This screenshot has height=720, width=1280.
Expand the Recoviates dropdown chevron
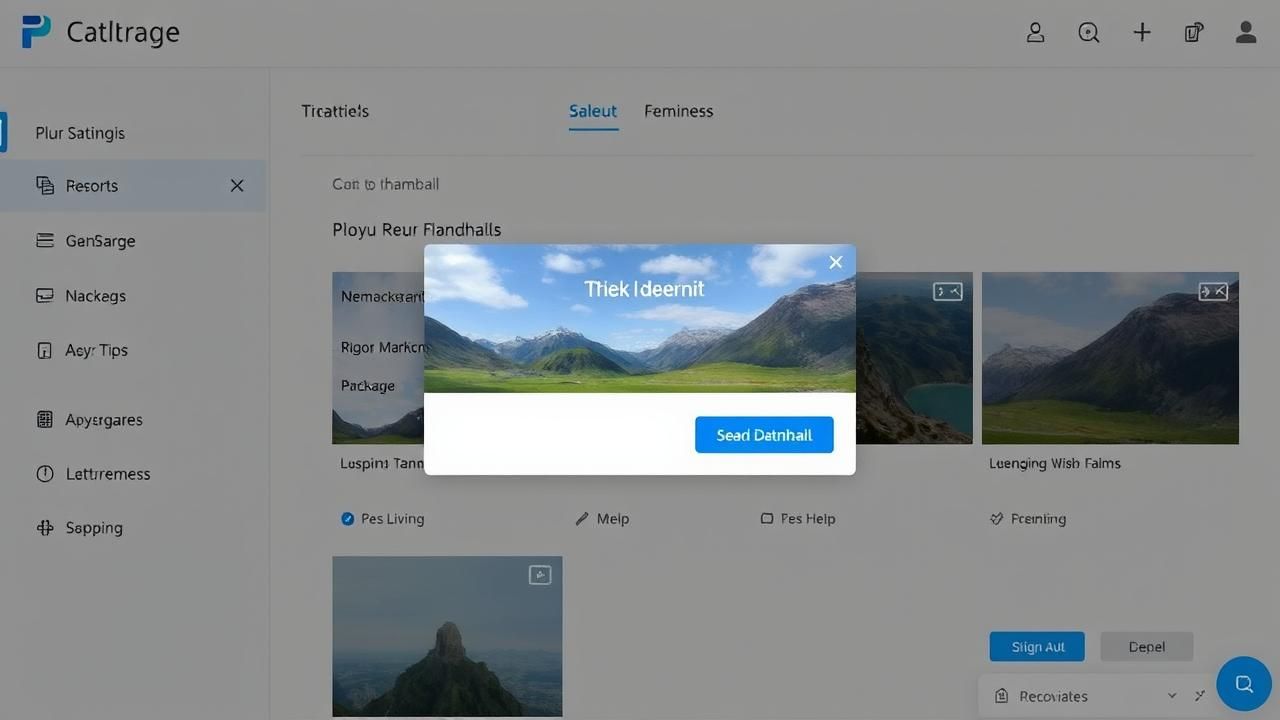pos(1172,696)
